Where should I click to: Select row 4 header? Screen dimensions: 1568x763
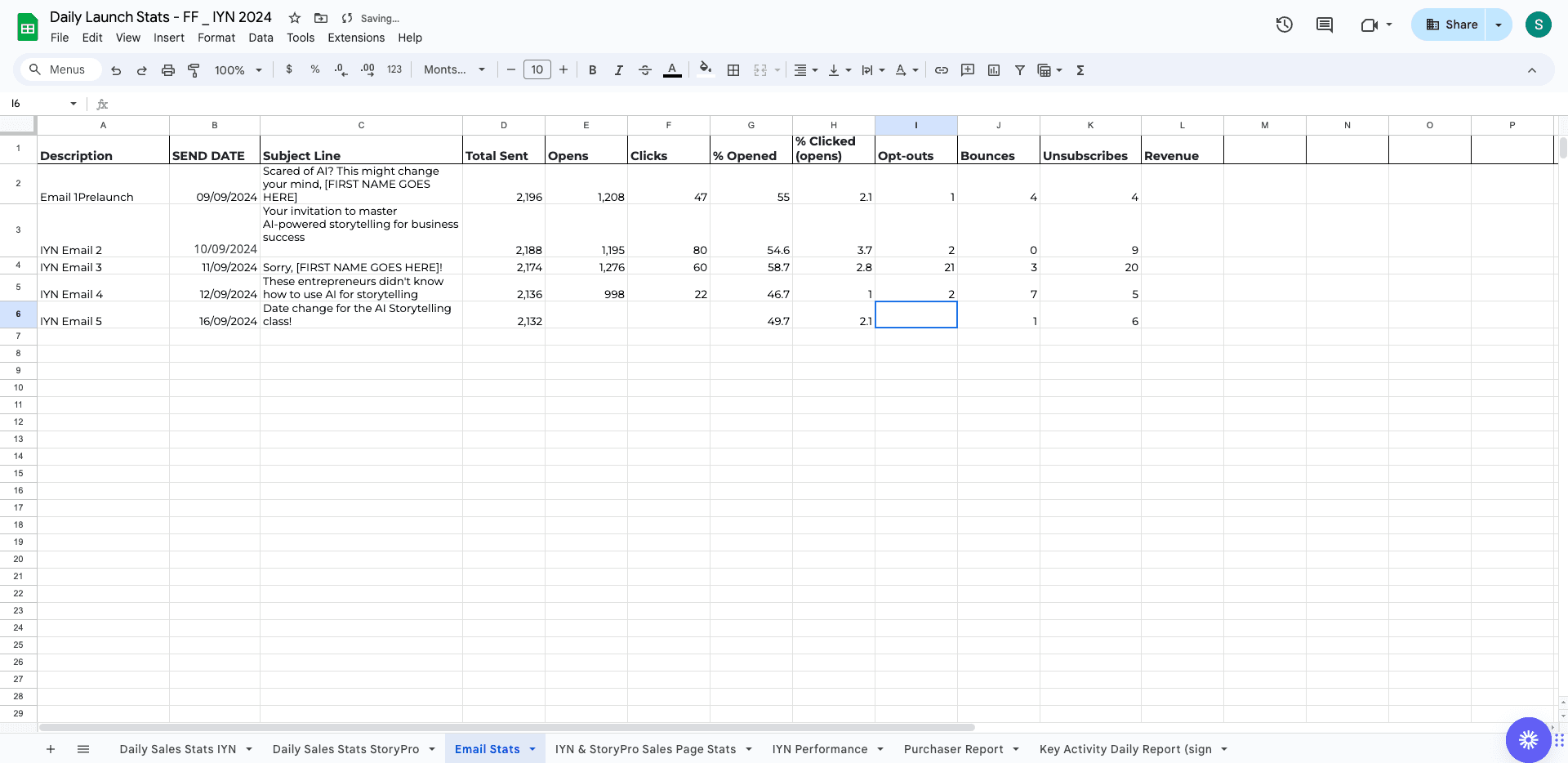[x=18, y=265]
